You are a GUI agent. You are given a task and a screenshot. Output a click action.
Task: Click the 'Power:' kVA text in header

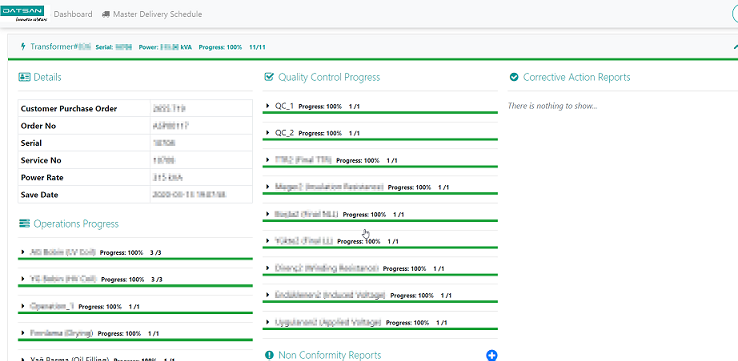[x=165, y=47]
